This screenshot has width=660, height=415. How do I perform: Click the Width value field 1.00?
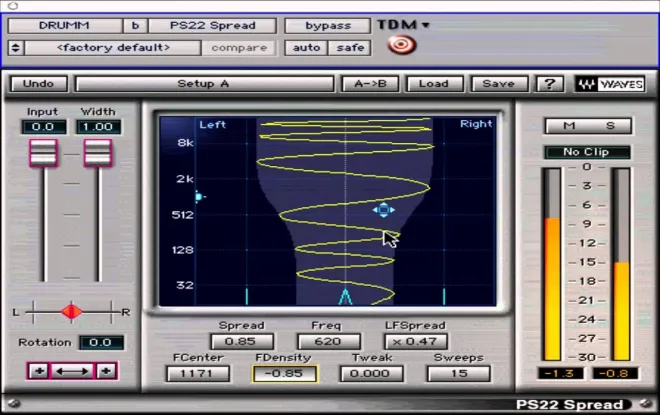pyautogui.click(x=98, y=127)
